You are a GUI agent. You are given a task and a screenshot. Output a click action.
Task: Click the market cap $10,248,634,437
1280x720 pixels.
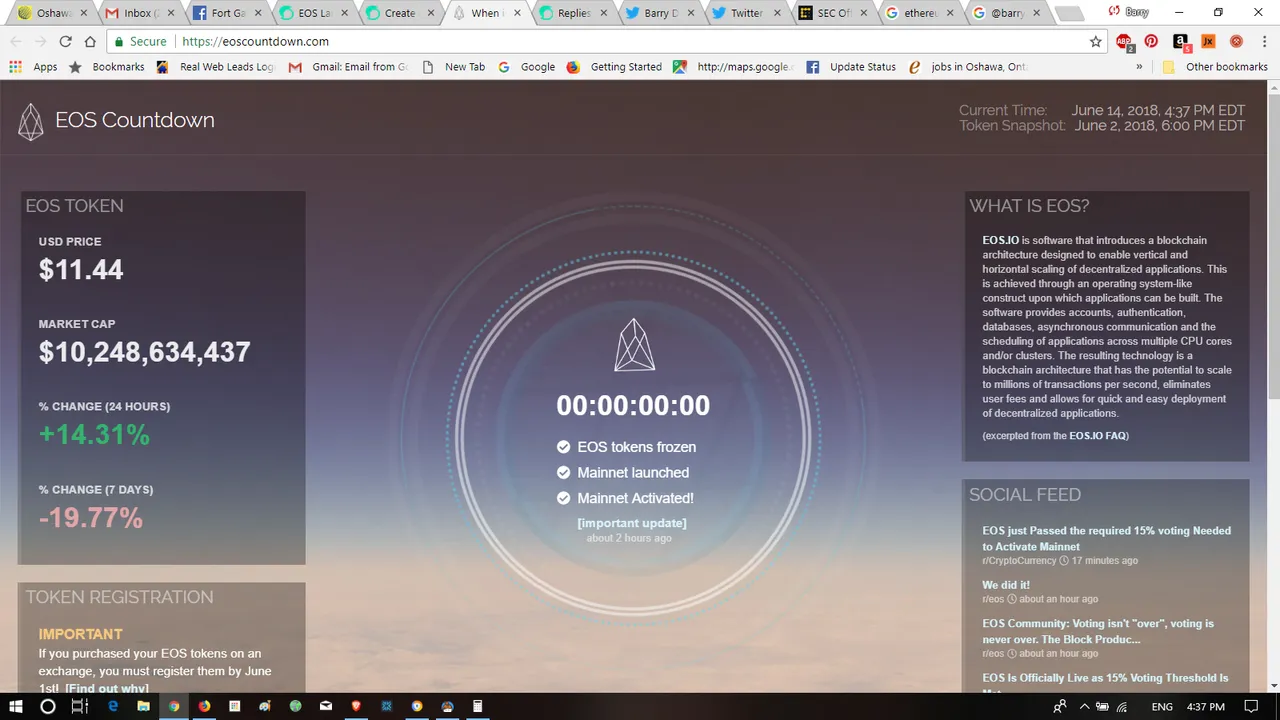(145, 352)
